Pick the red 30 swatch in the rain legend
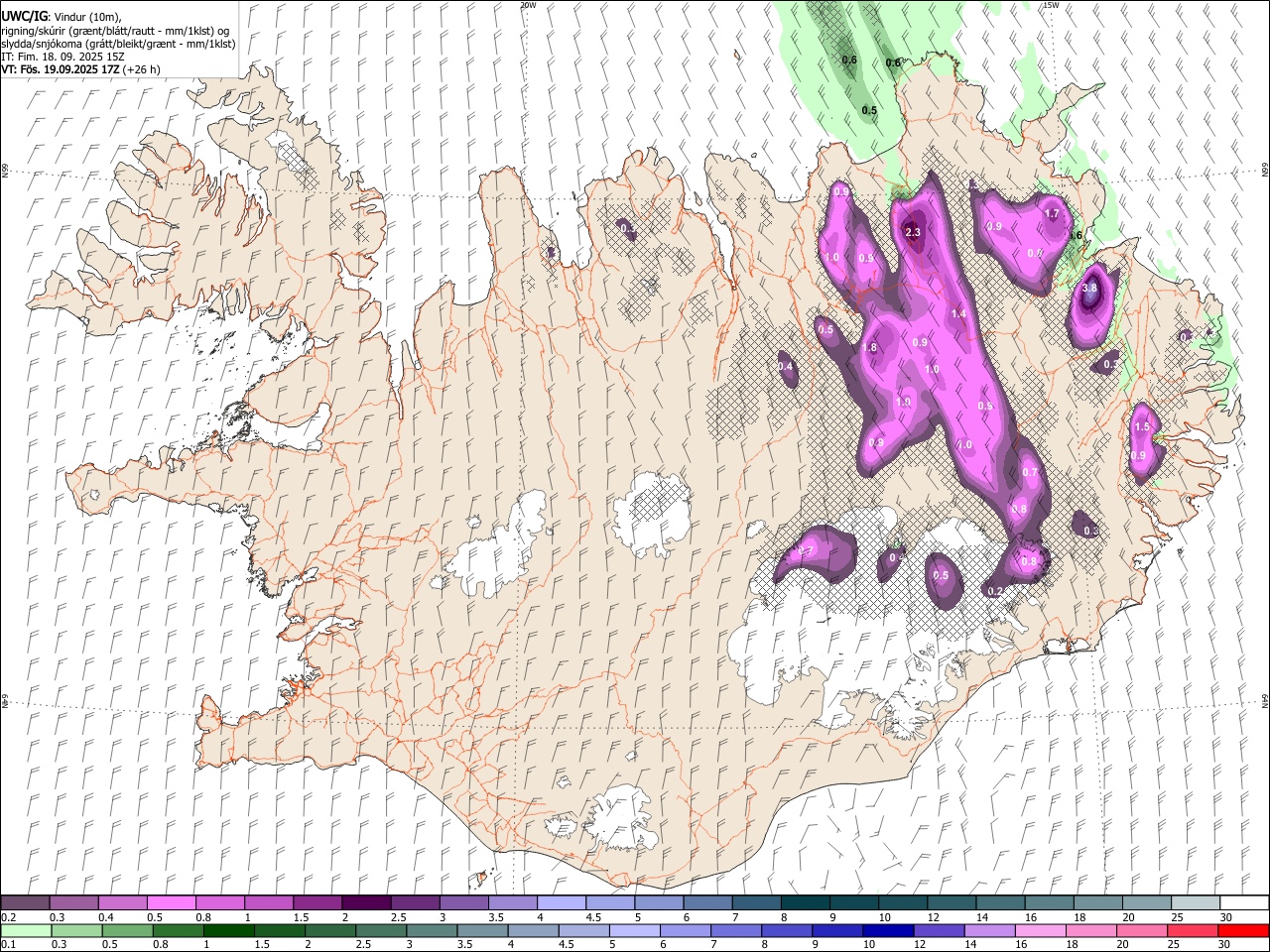The image size is (1270, 952). tap(1242, 931)
